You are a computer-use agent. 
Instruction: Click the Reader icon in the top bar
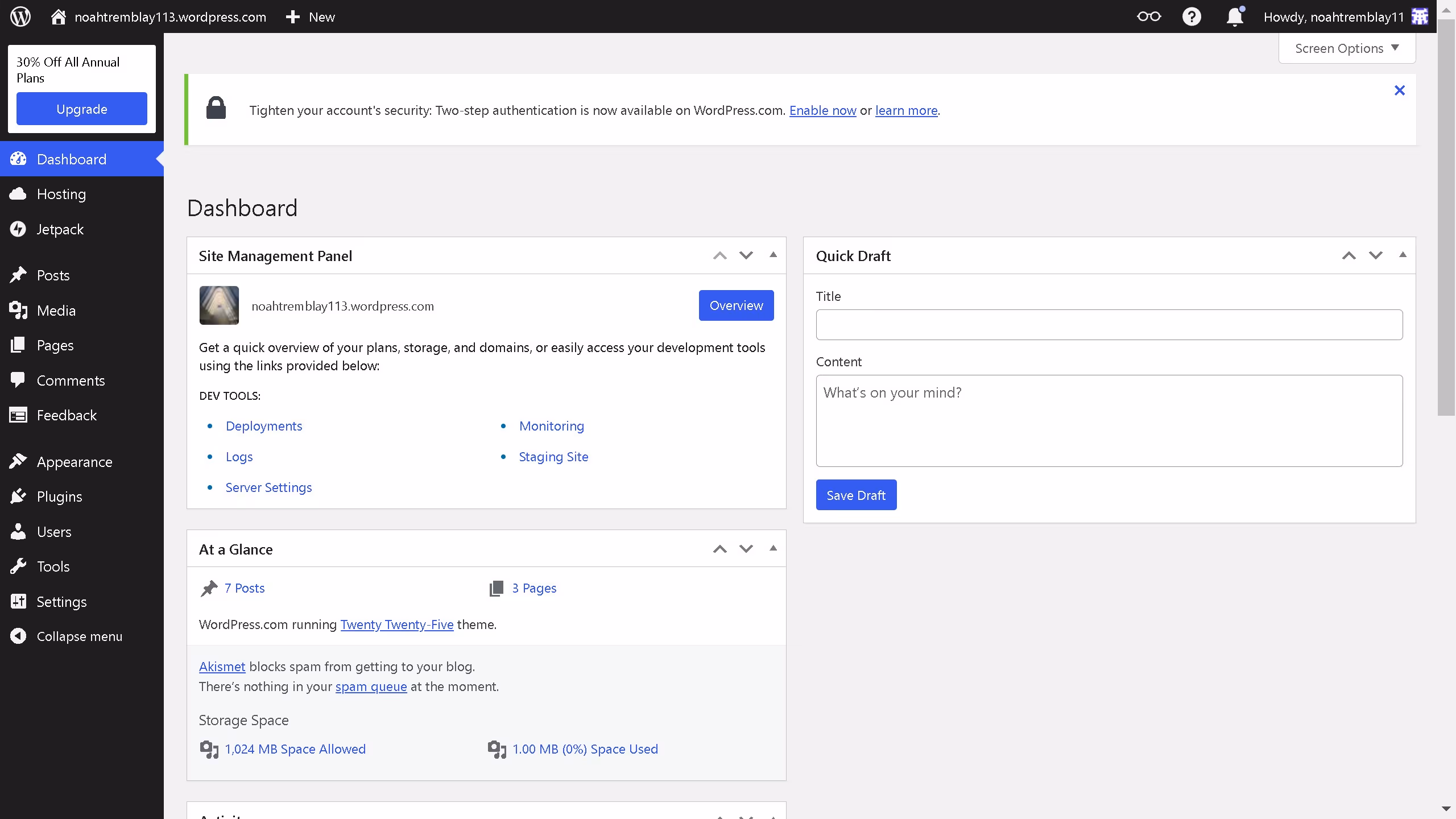coord(1149,16)
